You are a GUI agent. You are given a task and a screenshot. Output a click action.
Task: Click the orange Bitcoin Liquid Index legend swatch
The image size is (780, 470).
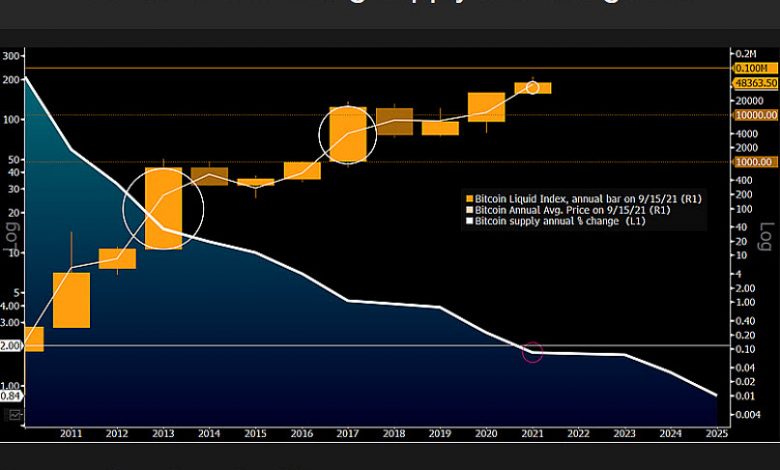point(468,200)
